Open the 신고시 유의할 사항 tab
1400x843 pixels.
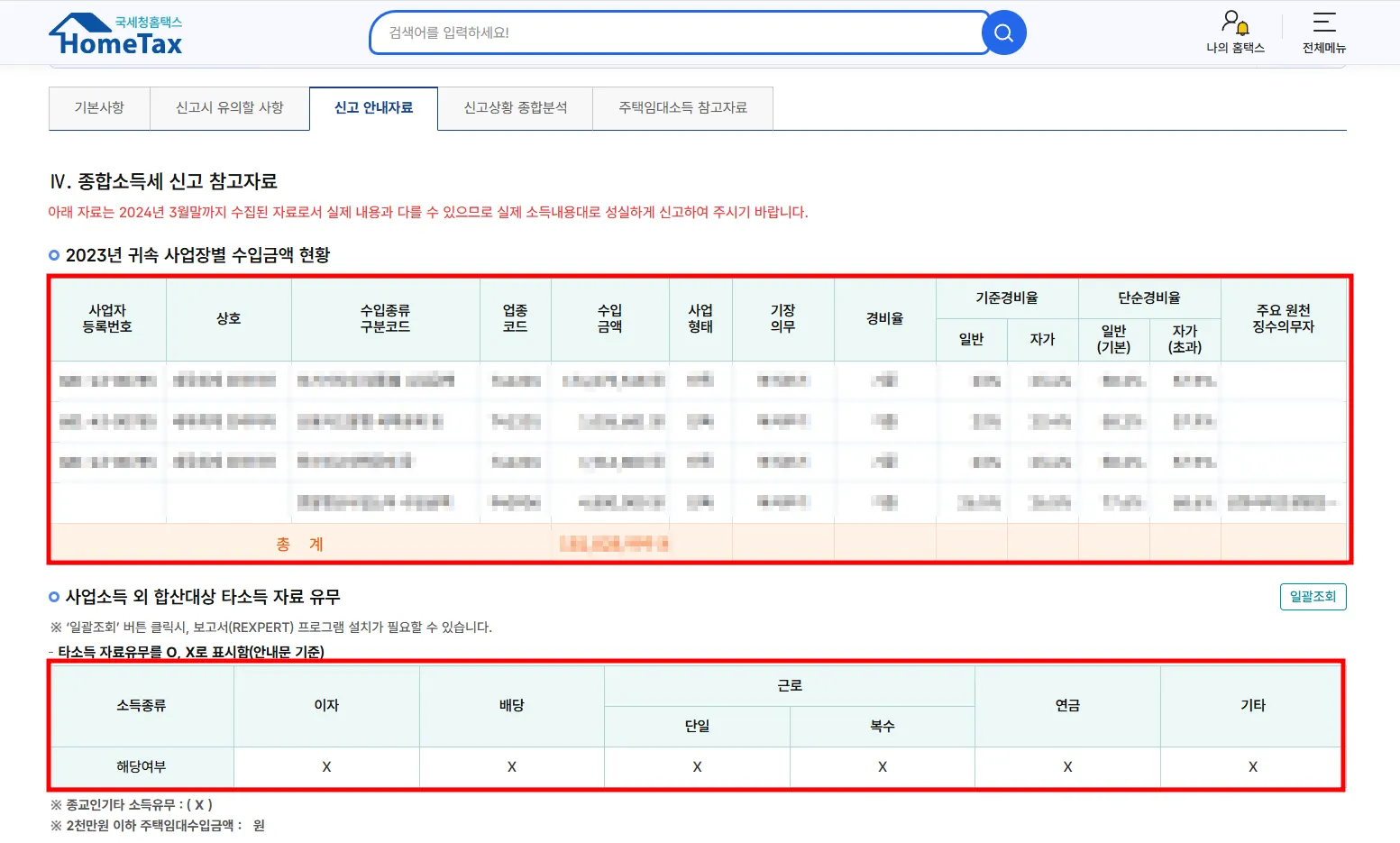pos(230,108)
